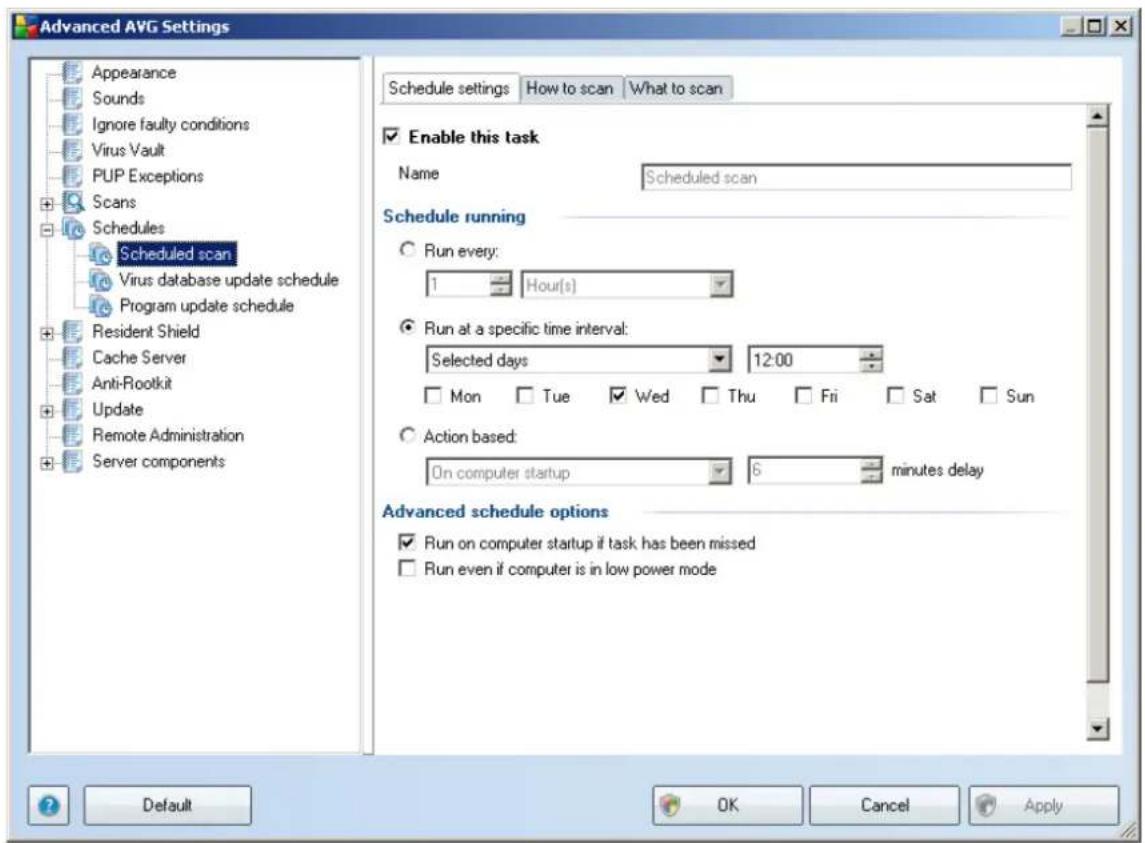Viewport: 1145px width, 843px height.
Task: Click the Name field Scheduled scan
Action: [x=857, y=178]
